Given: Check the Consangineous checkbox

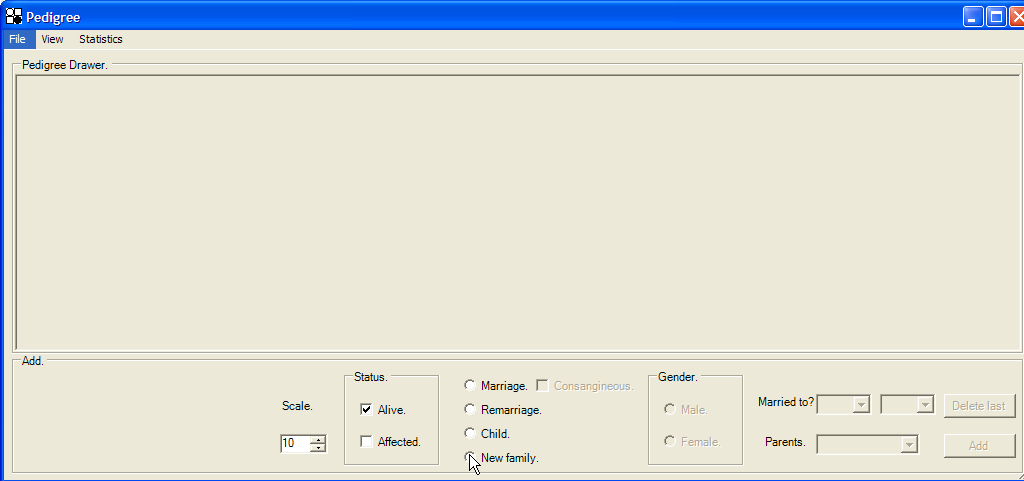Looking at the screenshot, I should (542, 386).
